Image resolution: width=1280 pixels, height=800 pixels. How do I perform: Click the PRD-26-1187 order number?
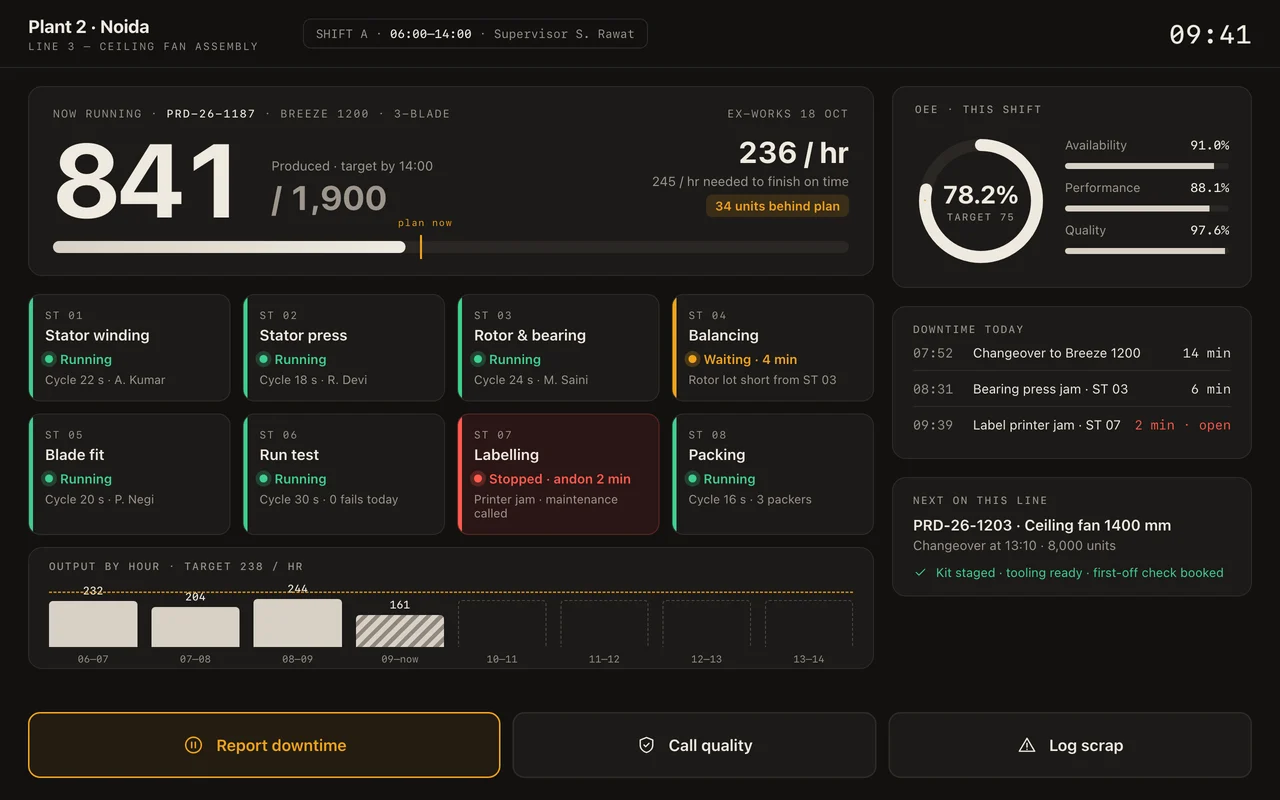click(211, 114)
